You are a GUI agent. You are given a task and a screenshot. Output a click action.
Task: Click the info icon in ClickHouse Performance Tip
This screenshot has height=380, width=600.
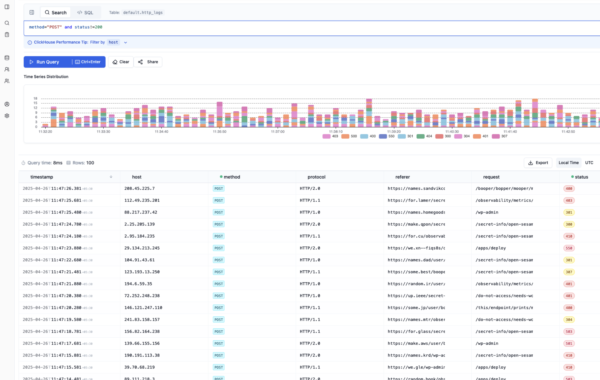(x=29, y=42)
